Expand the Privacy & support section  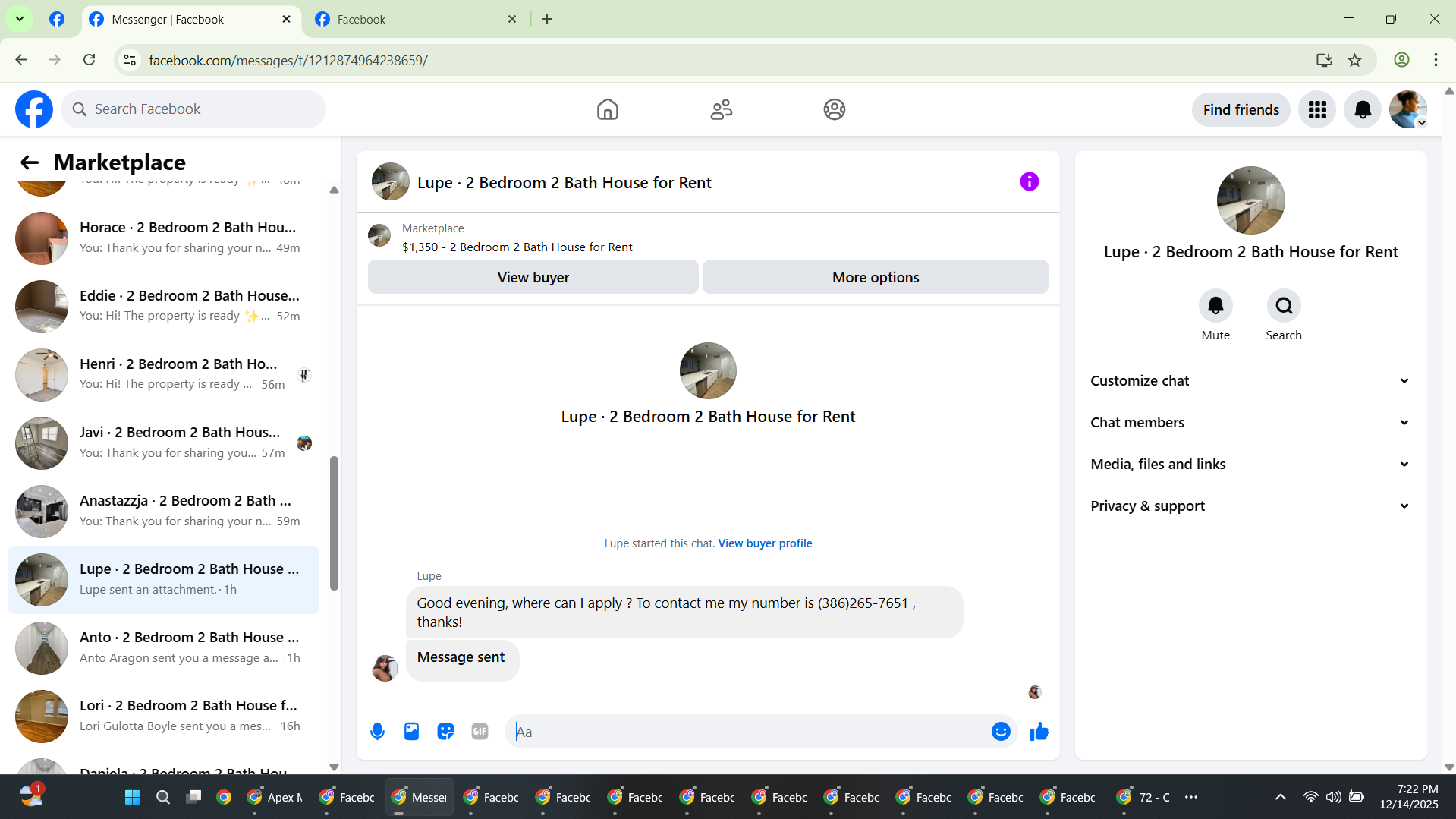tap(1250, 506)
